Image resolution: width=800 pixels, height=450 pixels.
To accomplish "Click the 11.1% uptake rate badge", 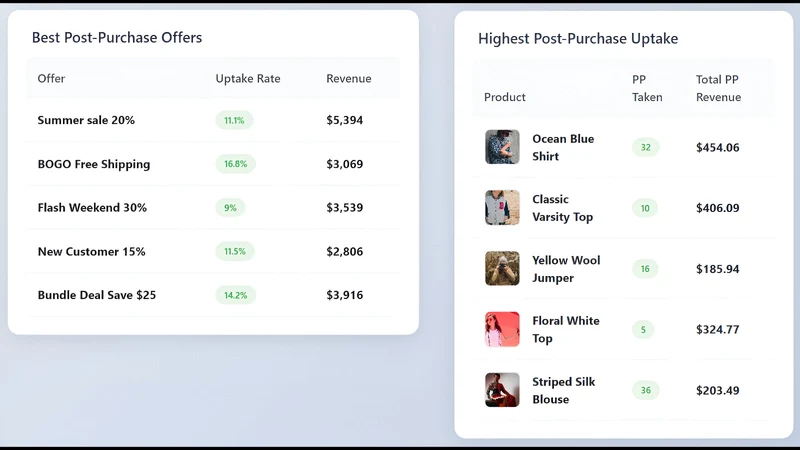I will [234, 120].
